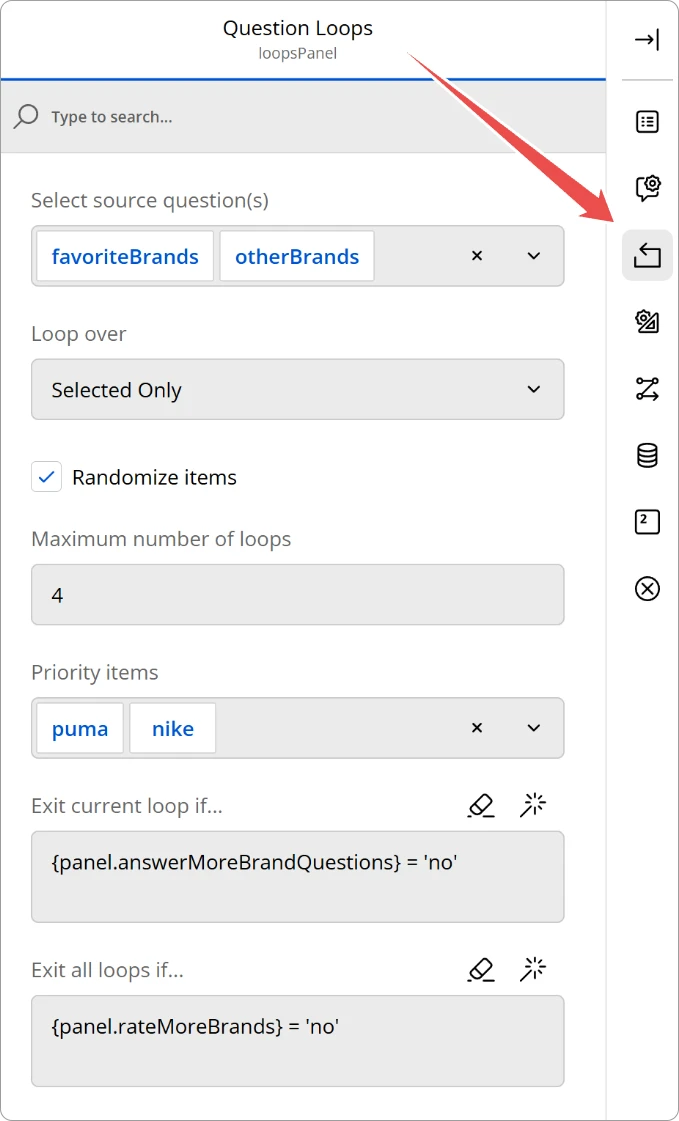Open magic wand editor for 'Exit all loops if'
The image size is (679, 1121).
point(534,969)
